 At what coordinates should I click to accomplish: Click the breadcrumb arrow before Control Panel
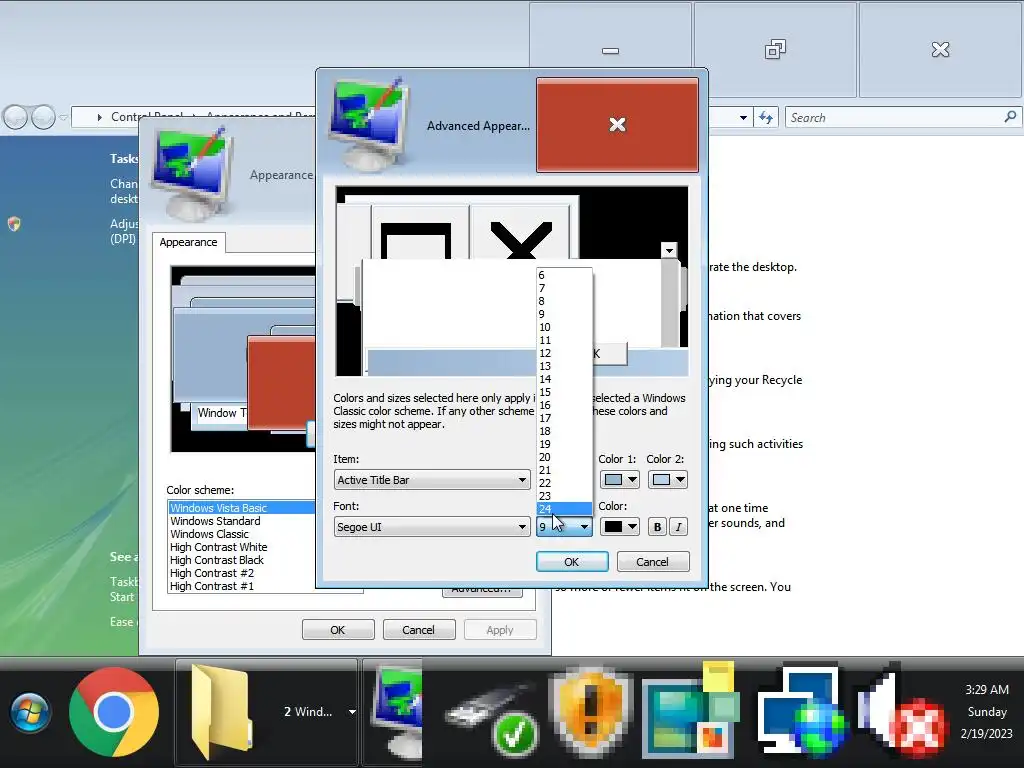[99, 118]
